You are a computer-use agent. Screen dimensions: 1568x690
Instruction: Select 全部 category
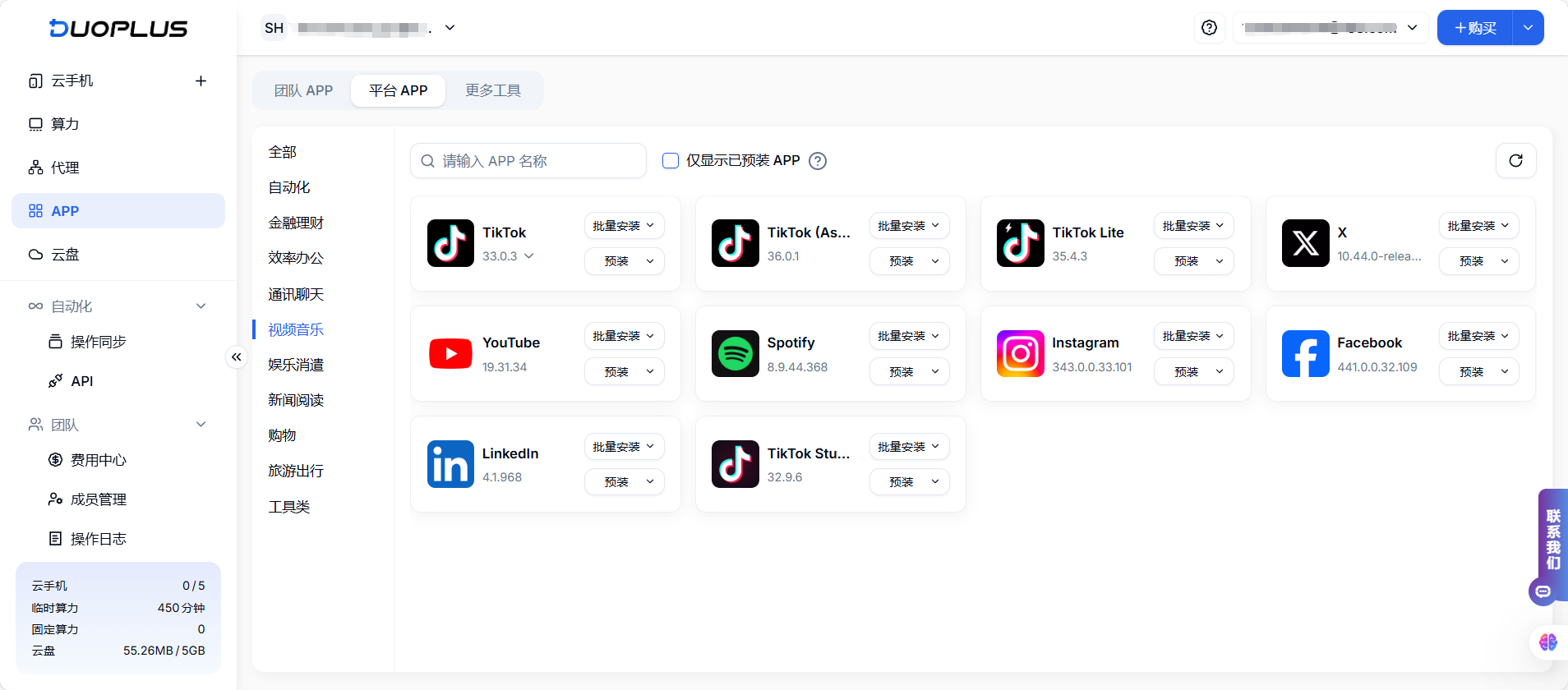coord(282,152)
